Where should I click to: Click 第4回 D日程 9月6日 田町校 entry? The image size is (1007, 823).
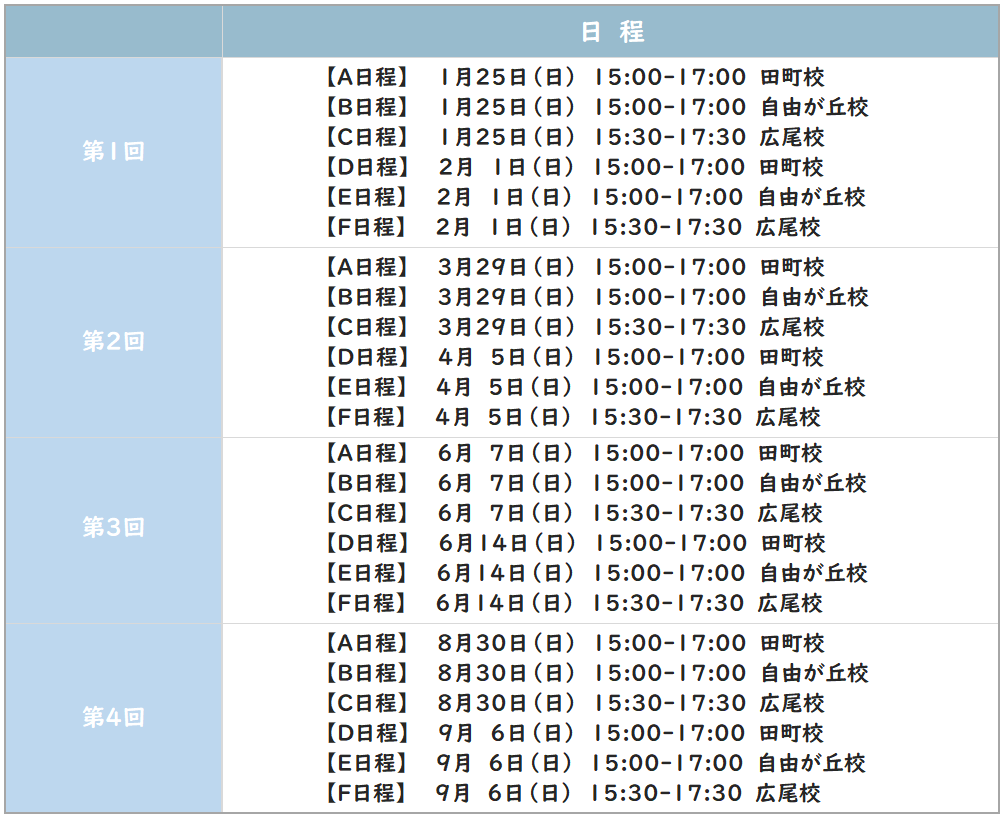[x=573, y=733]
